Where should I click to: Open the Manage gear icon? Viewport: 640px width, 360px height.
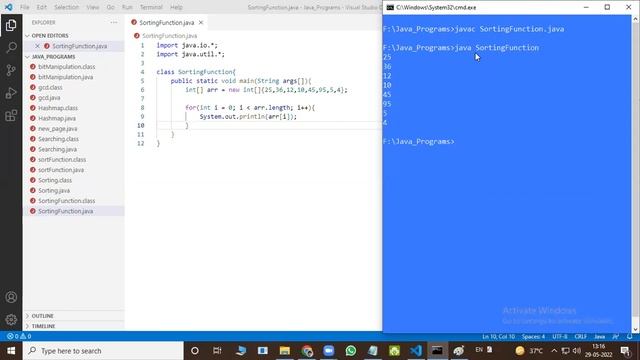[x=11, y=319]
